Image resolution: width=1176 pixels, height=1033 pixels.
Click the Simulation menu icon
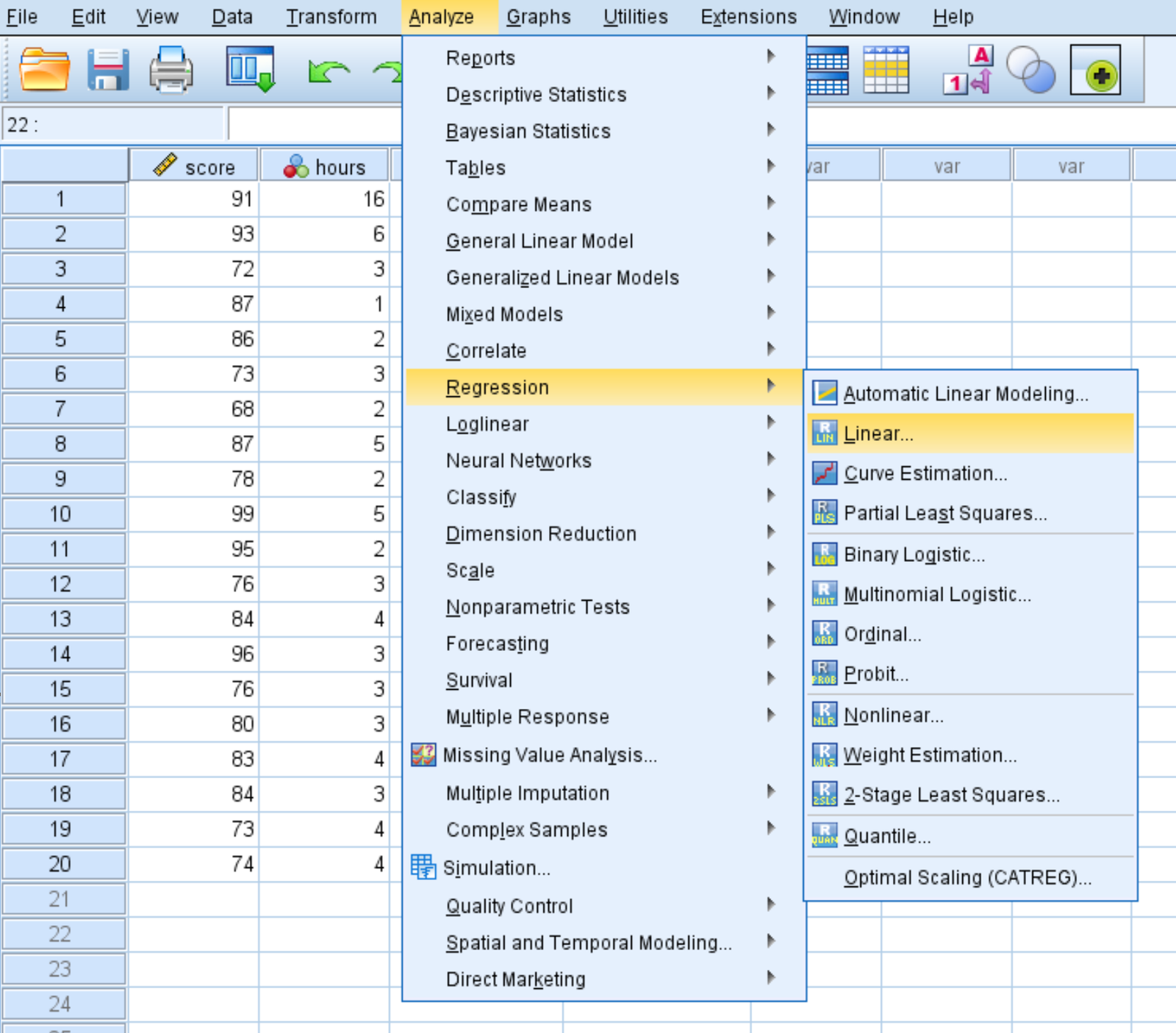point(423,867)
